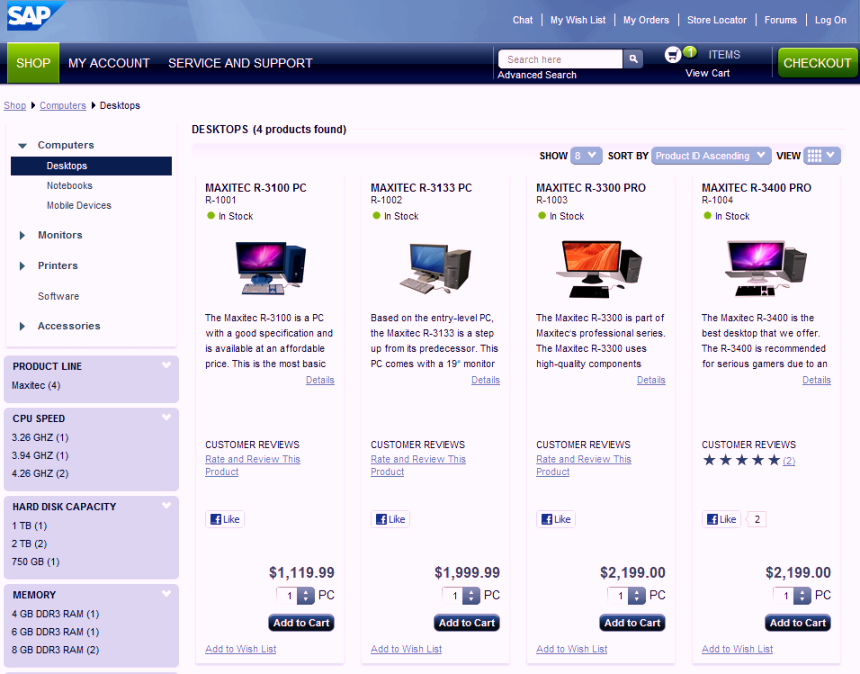Adjust quantity stepper for R-3100 PC
The width and height of the screenshot is (860, 674).
point(305,596)
